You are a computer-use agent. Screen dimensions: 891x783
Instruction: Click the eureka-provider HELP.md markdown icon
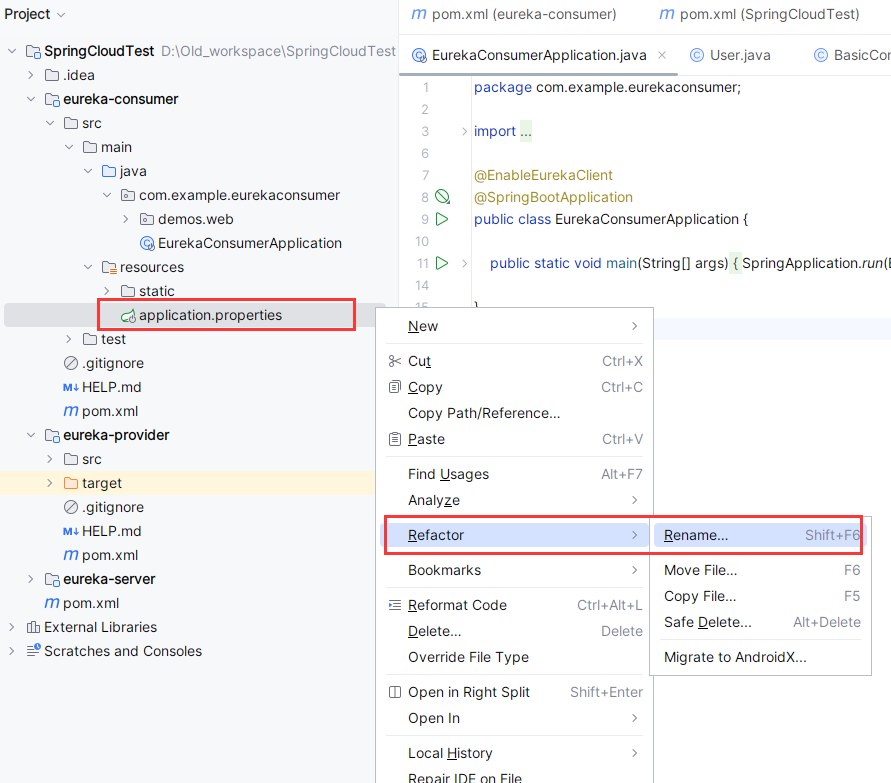[71, 531]
